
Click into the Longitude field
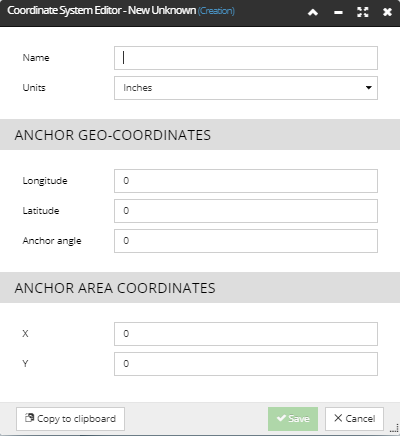point(246,181)
